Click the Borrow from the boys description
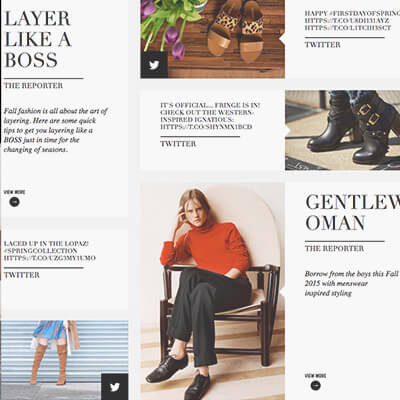400x400 pixels. pyautogui.click(x=352, y=284)
